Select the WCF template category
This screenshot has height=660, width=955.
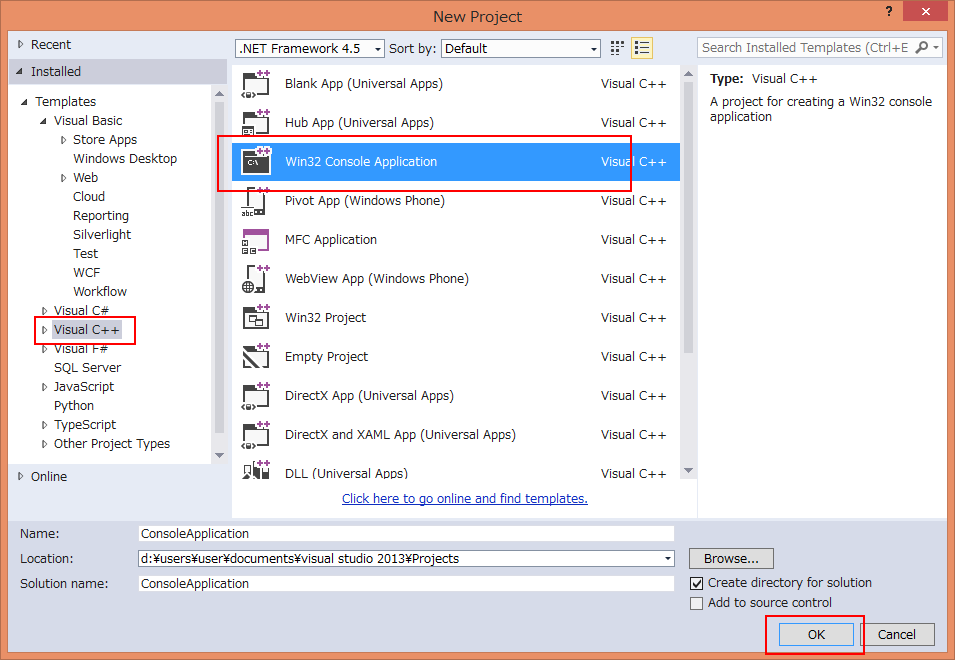[86, 273]
